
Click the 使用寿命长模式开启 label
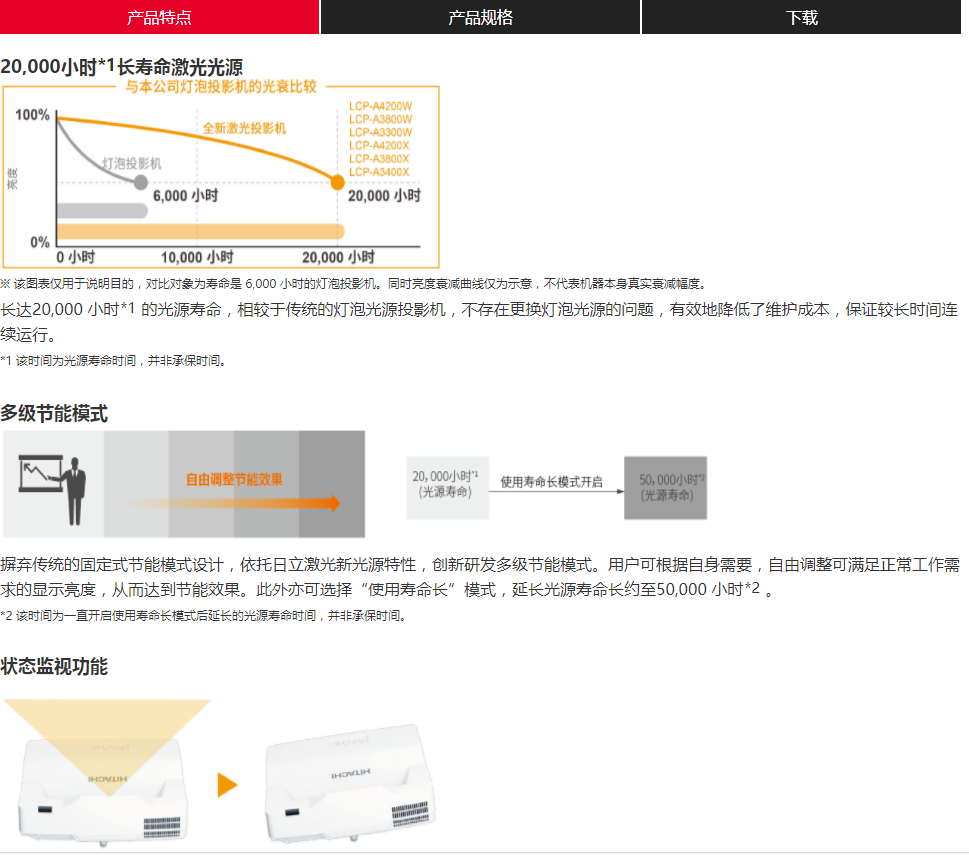pos(551,482)
